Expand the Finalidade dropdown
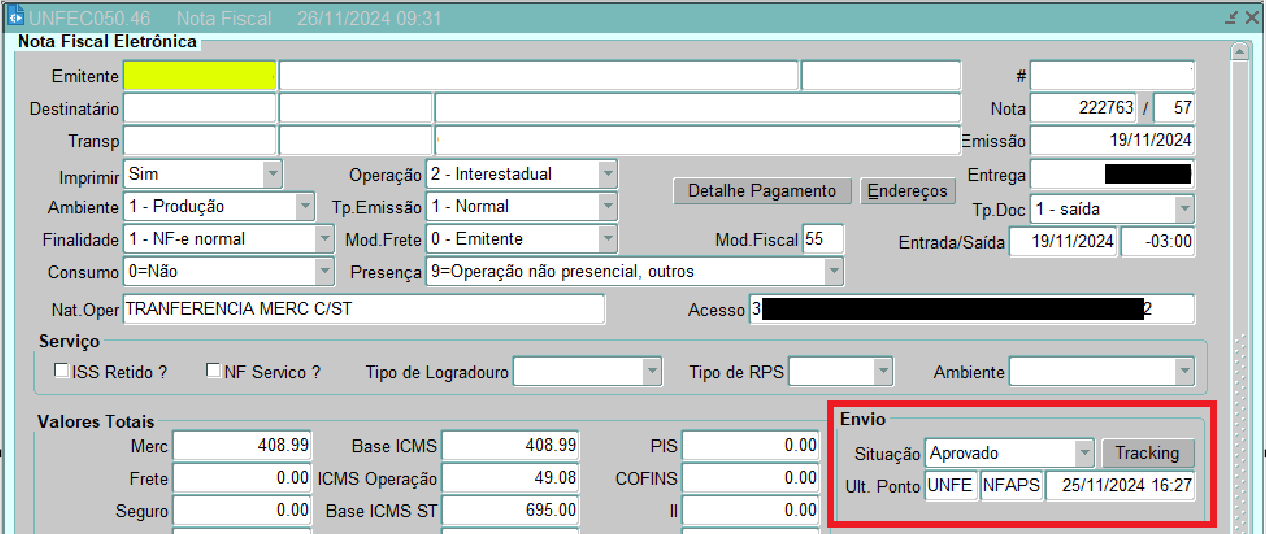This screenshot has height=534, width=1266. [324, 239]
